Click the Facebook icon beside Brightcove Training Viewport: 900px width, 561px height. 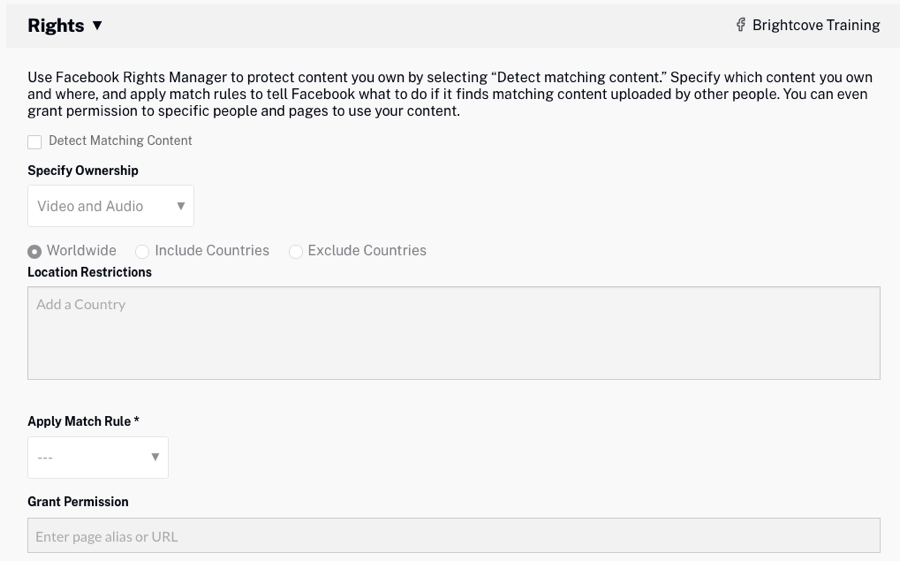pyautogui.click(x=739, y=26)
